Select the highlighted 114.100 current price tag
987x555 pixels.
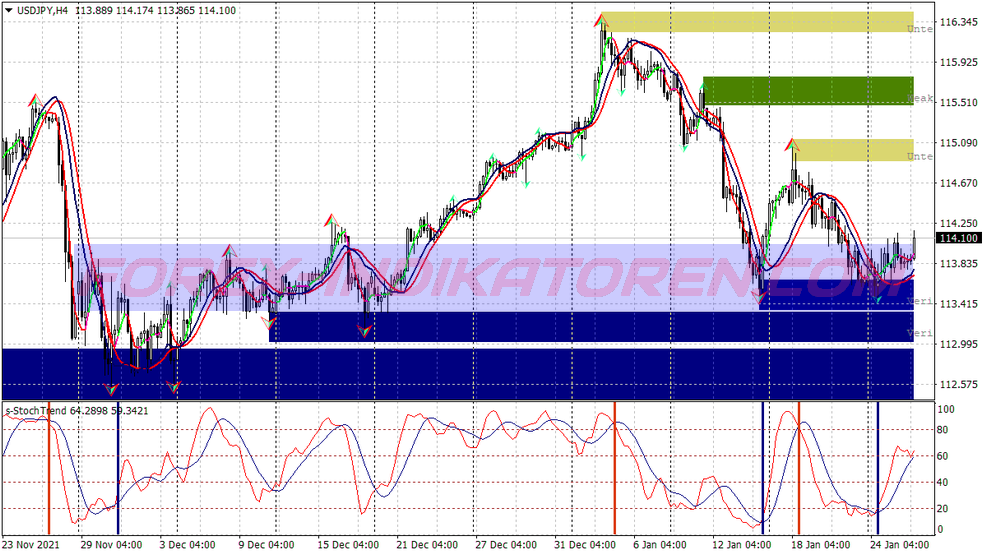click(957, 238)
